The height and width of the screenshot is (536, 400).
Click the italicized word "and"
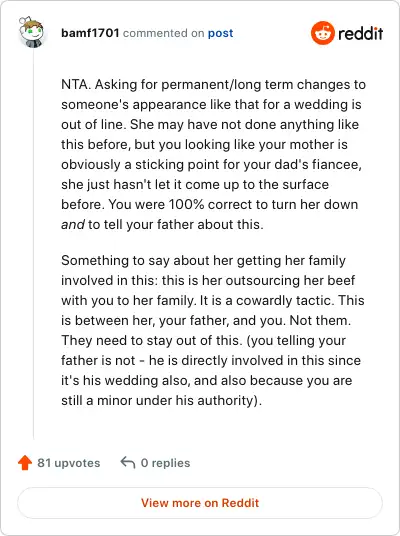click(73, 225)
